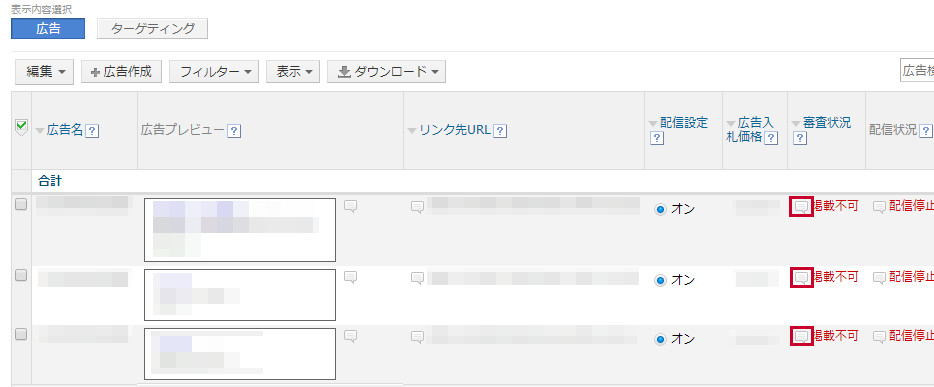
Task: Open first row's 掲載不可 review comment icon
Action: click(x=802, y=207)
